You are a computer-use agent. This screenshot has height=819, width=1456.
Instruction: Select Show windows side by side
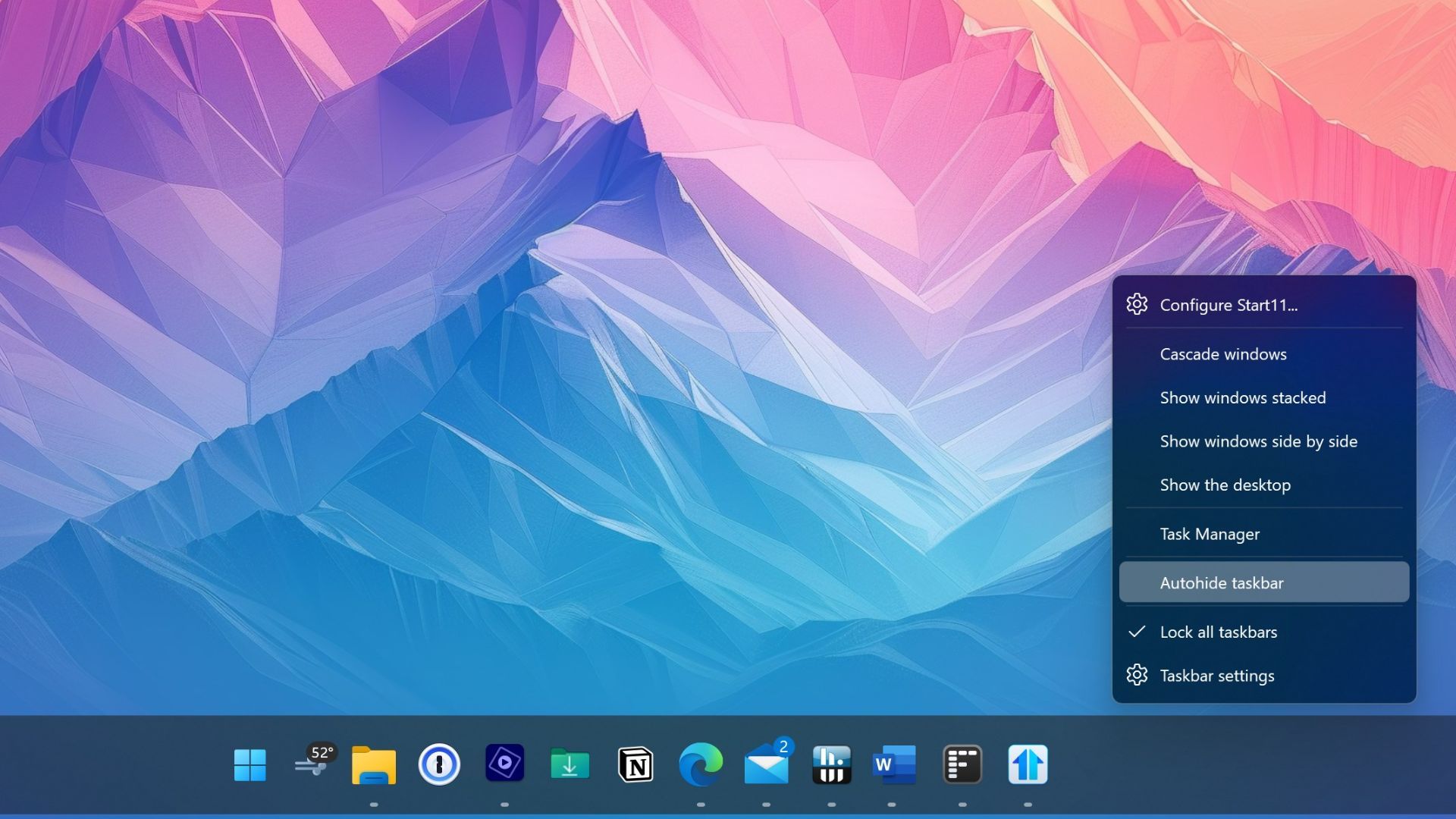(1259, 441)
